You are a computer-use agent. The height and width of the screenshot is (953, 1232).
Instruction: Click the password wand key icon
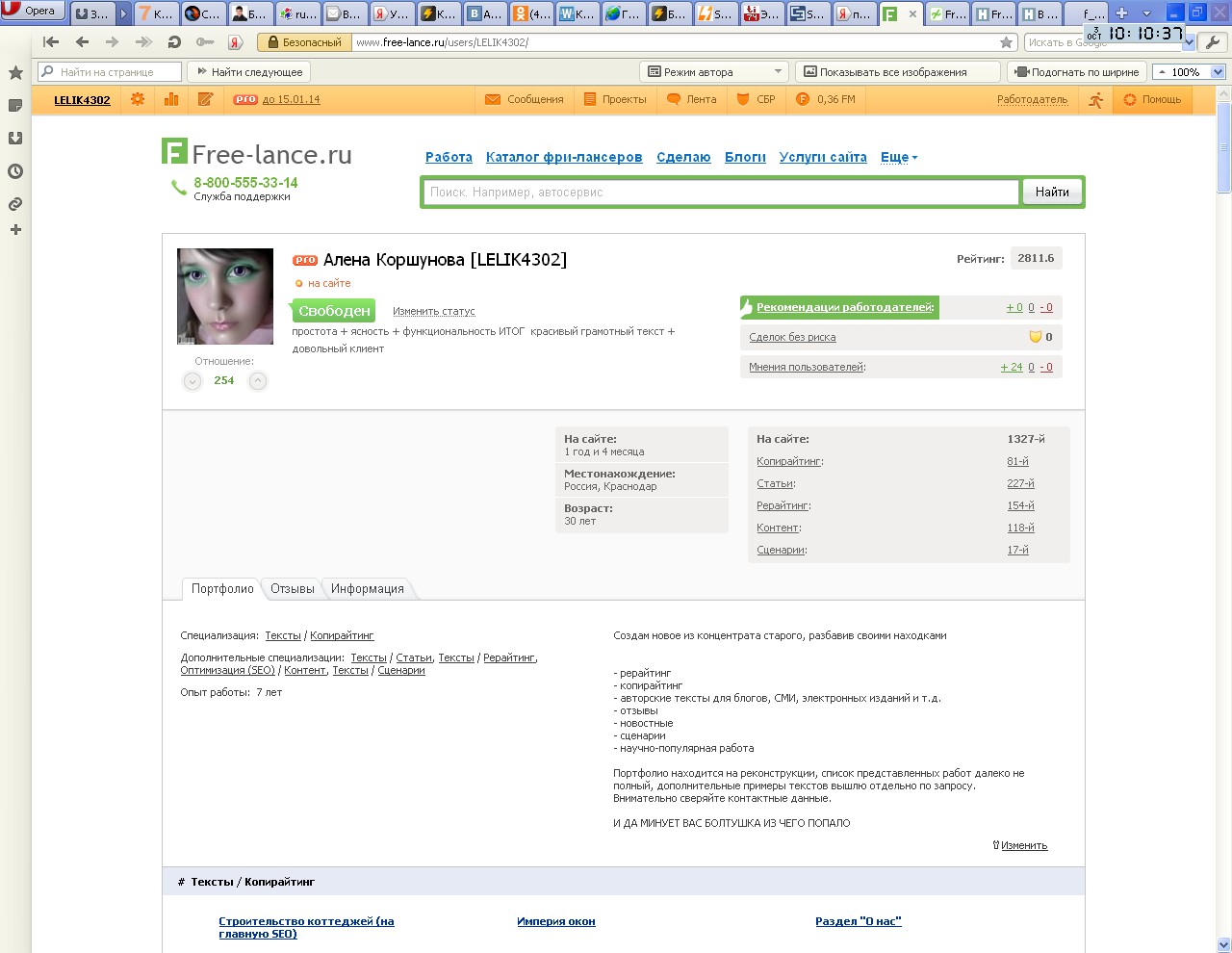(x=204, y=42)
